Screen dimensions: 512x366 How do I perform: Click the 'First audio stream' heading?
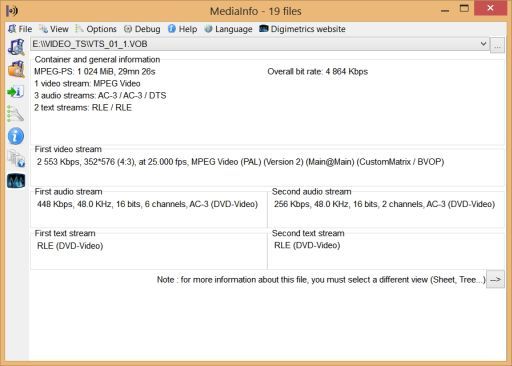68,192
